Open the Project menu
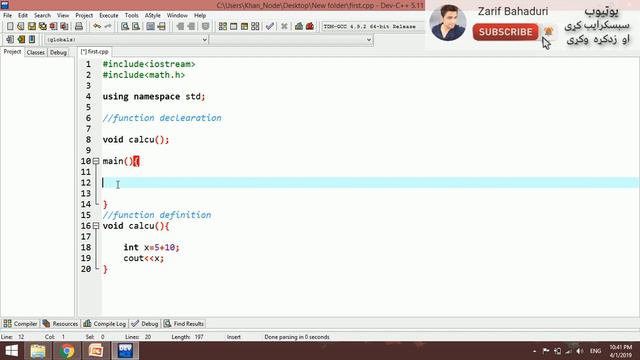 click(84, 15)
